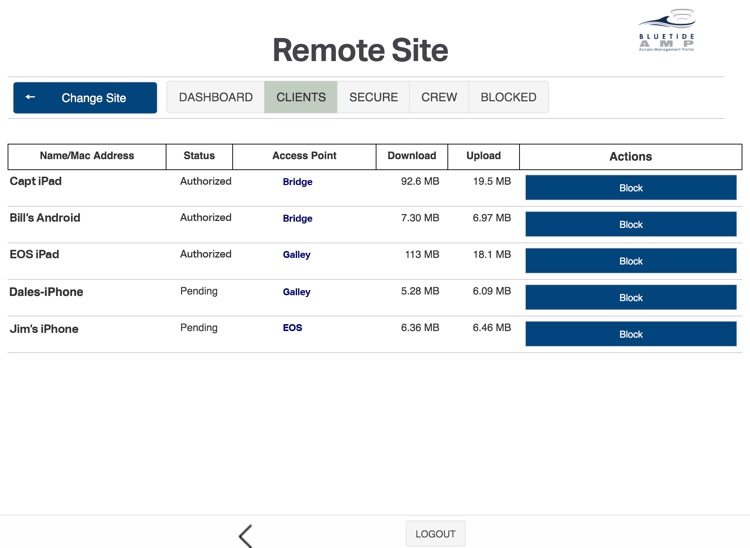Block Dales-iPhone pending client

(630, 298)
